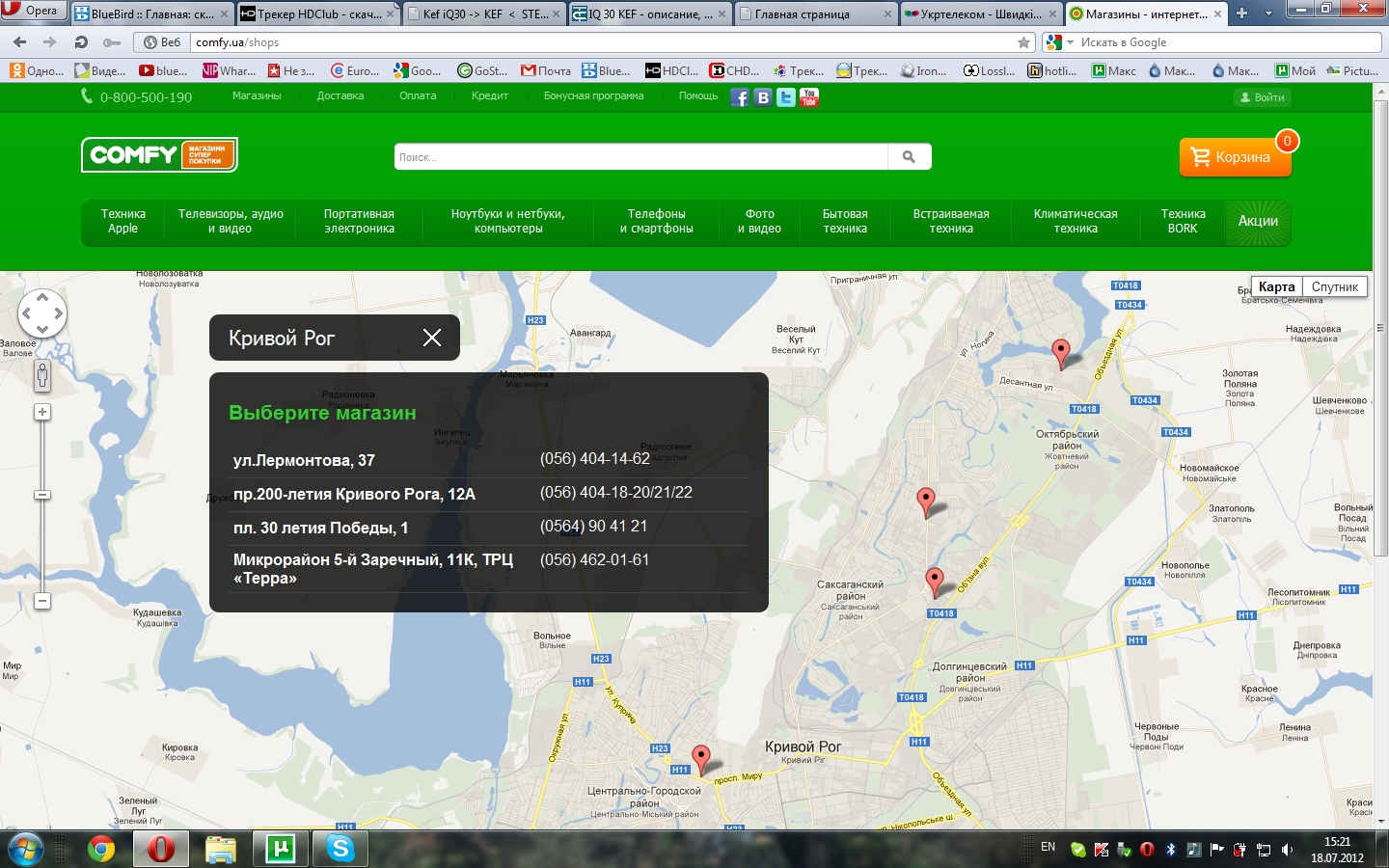Open Бытовая техника category

click(845, 222)
